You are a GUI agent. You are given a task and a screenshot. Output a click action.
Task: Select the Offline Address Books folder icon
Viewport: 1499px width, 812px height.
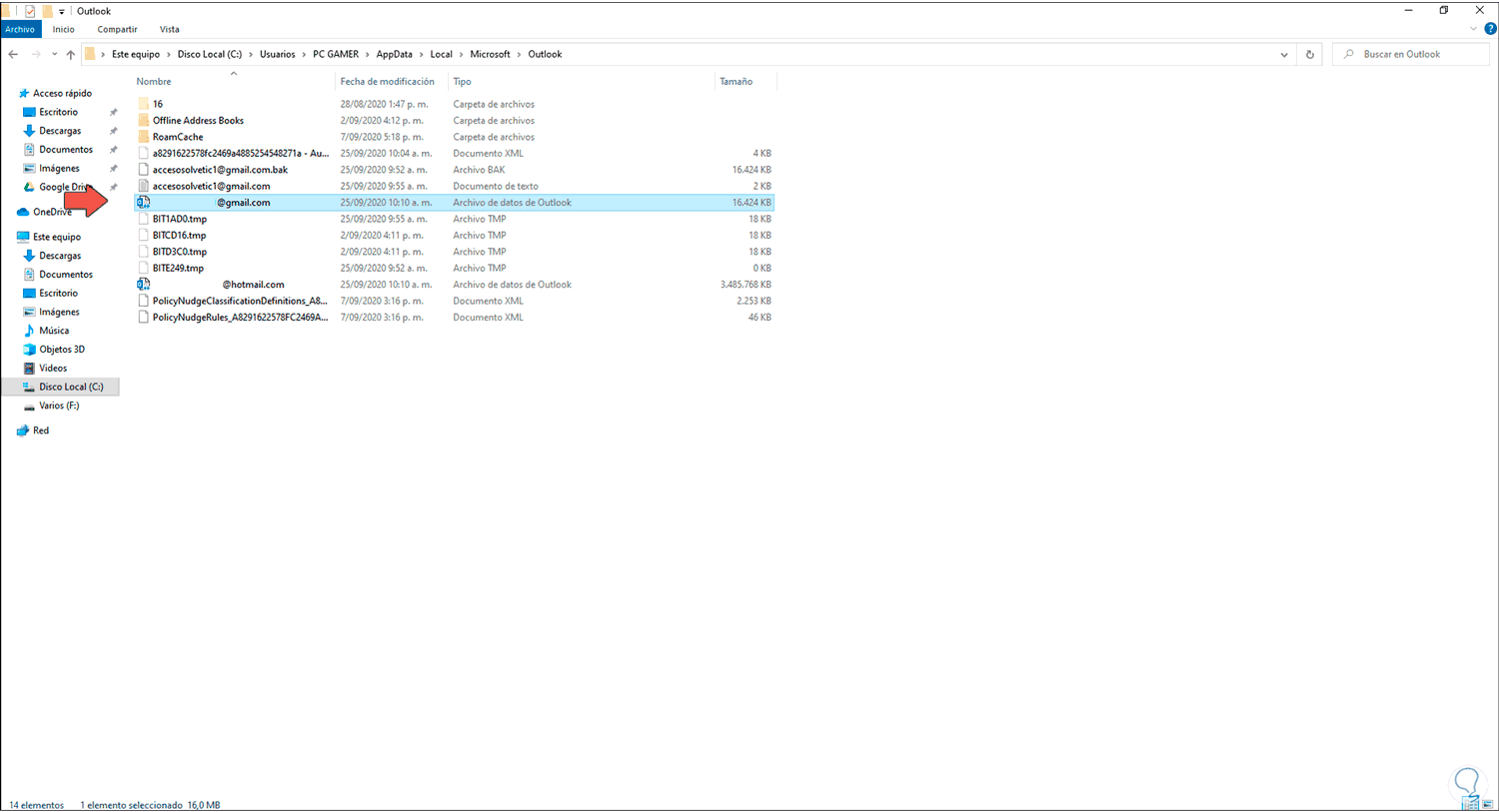144,120
